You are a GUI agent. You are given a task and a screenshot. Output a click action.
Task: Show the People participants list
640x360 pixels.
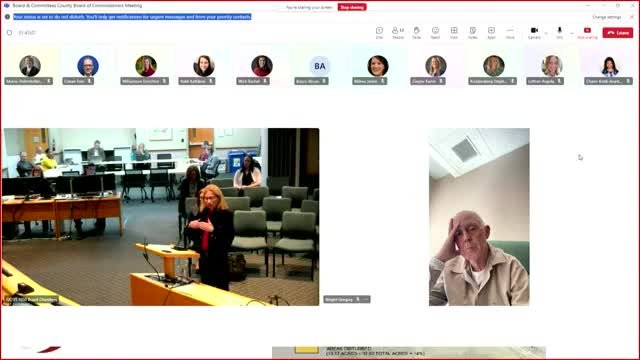[398, 33]
